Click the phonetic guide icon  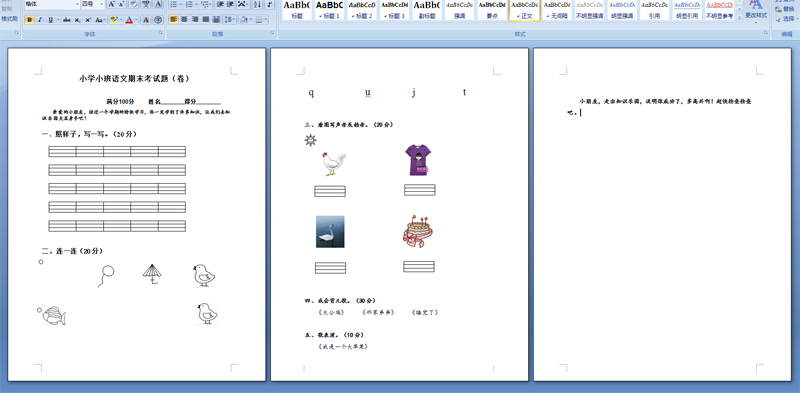(146, 4)
